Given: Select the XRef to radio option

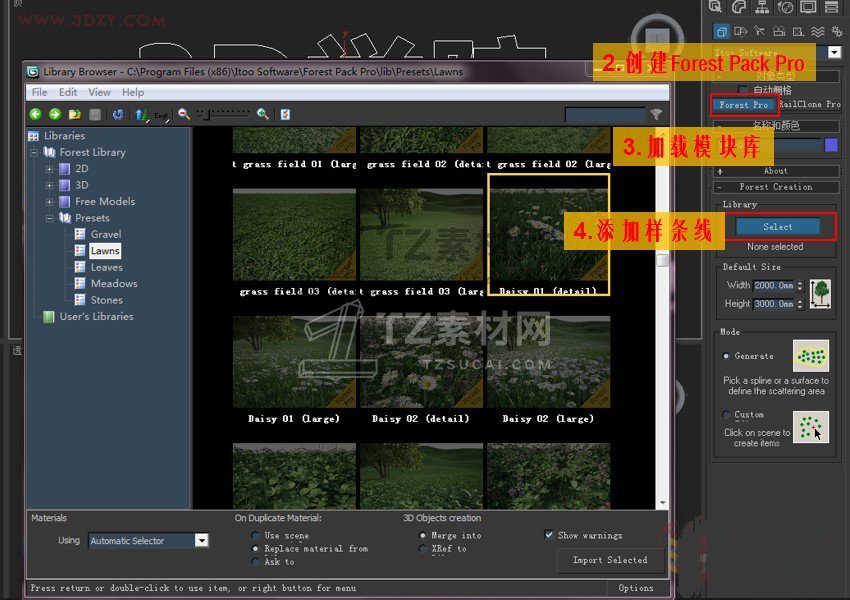Looking at the screenshot, I should 422,549.
